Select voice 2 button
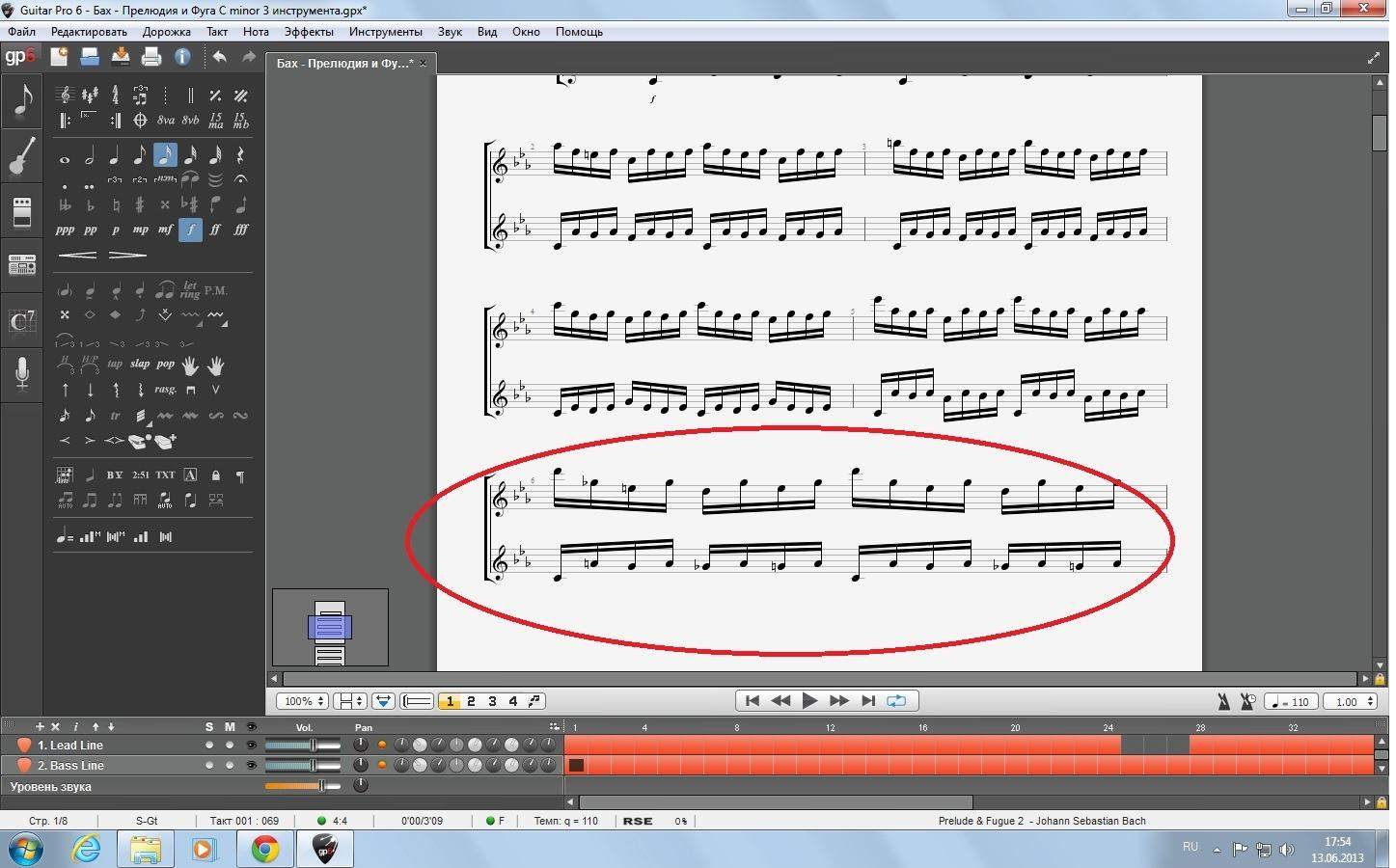Image resolution: width=1396 pixels, height=868 pixels. 471,701
